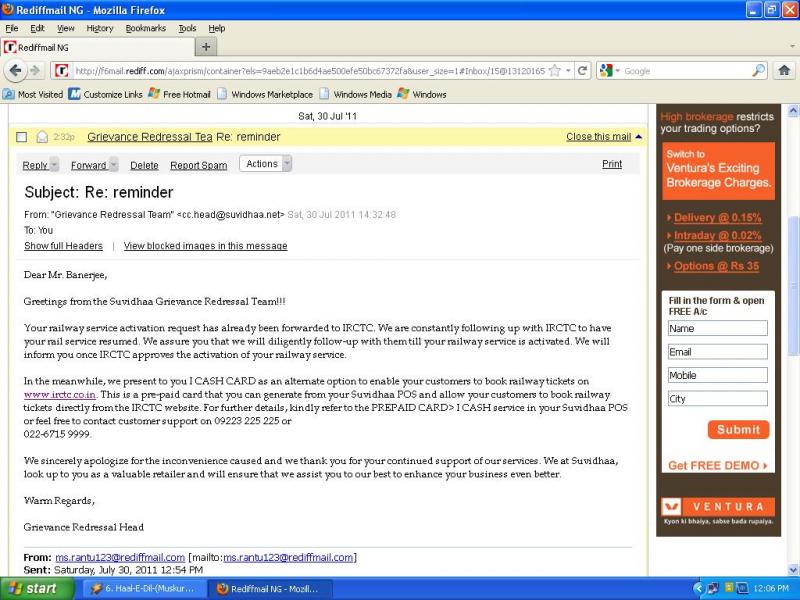Open the Firefox home page icon
The width and height of the screenshot is (800, 600).
tap(784, 70)
